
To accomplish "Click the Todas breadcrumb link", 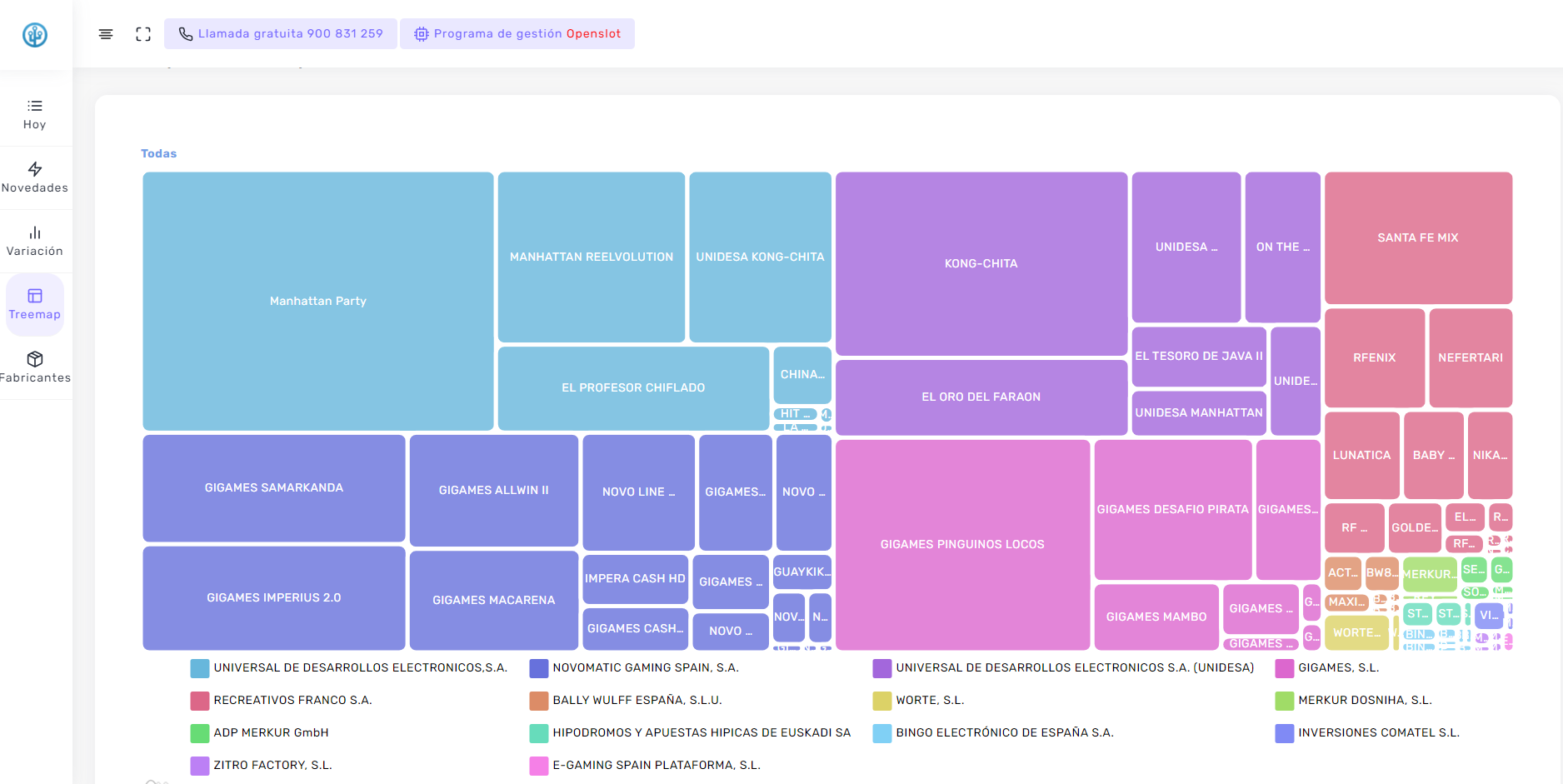I will point(158,153).
